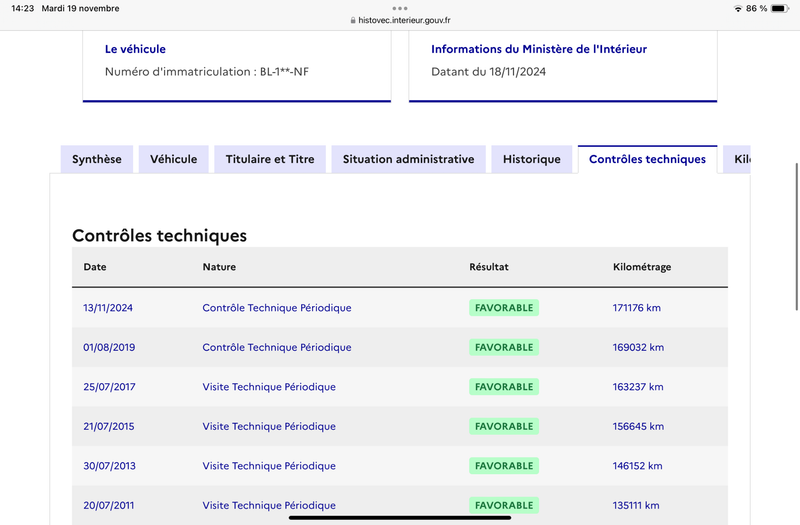The height and width of the screenshot is (525, 800).
Task: Click the Contrôles techniques section heading
Action: point(159,236)
